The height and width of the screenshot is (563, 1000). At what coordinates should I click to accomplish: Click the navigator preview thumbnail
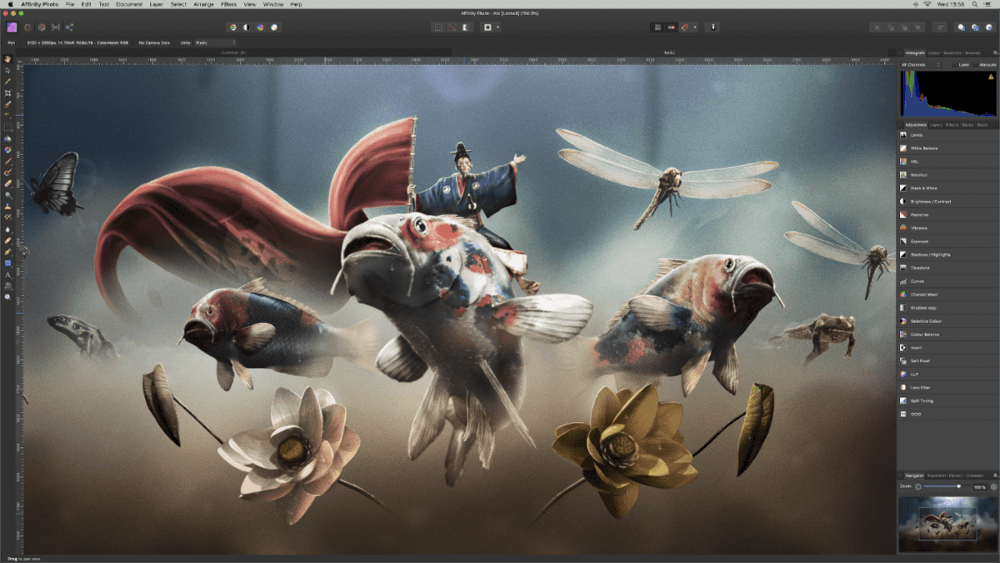coord(947,524)
